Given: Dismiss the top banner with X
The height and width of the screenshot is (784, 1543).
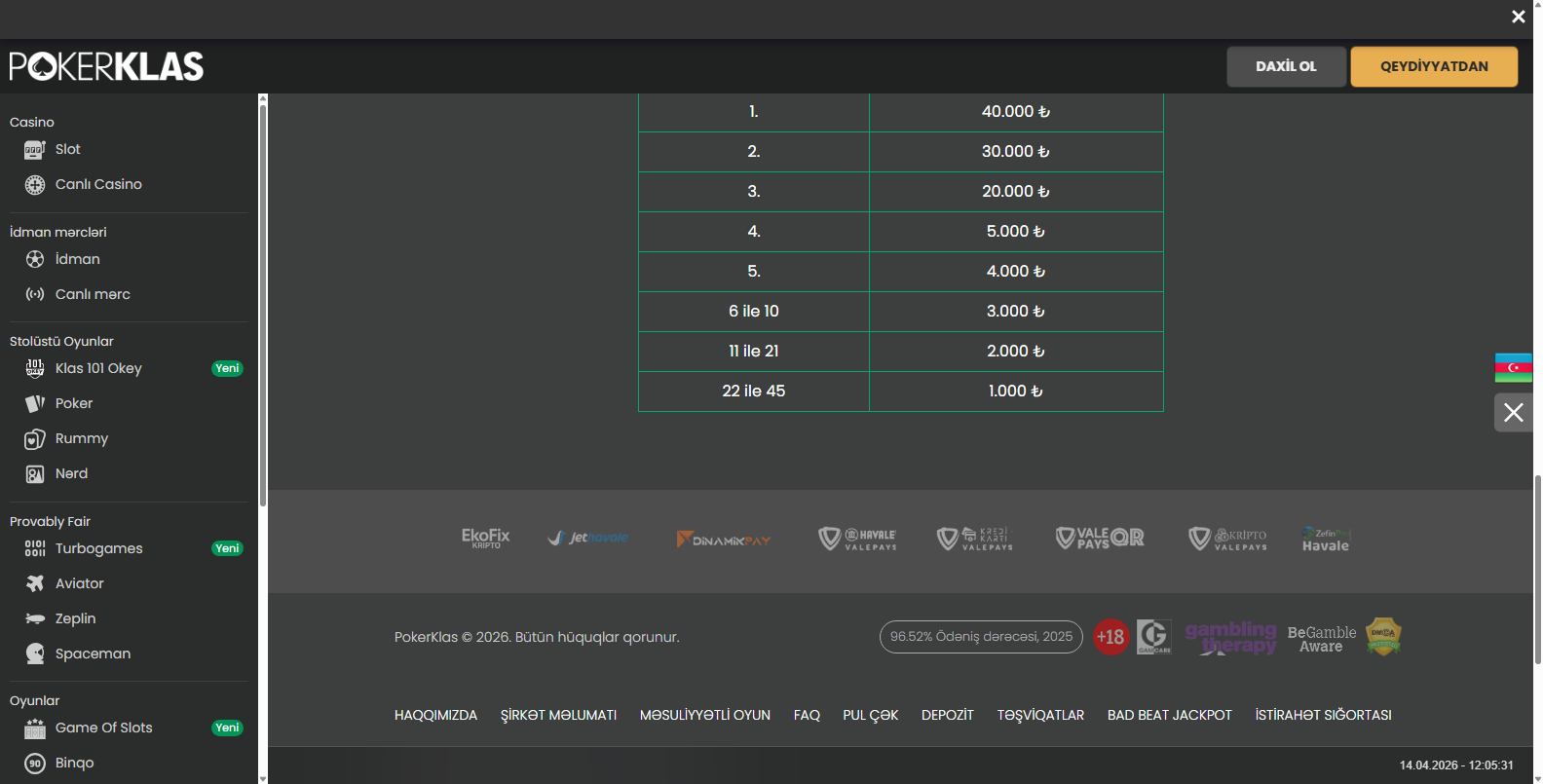Looking at the screenshot, I should pyautogui.click(x=1518, y=17).
